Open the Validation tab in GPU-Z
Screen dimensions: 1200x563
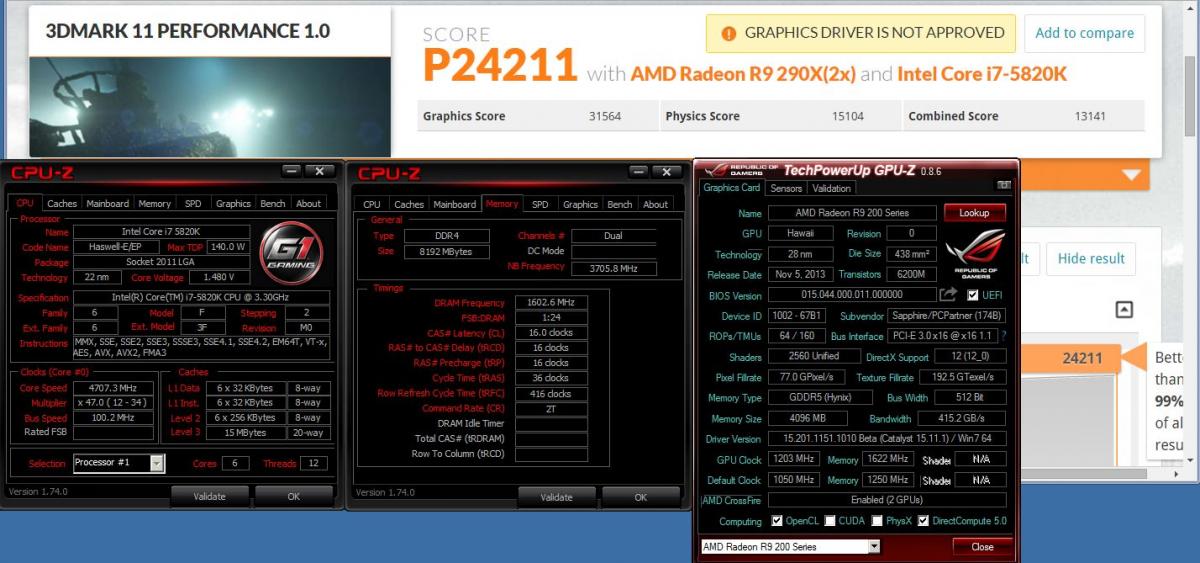pyautogui.click(x=831, y=188)
